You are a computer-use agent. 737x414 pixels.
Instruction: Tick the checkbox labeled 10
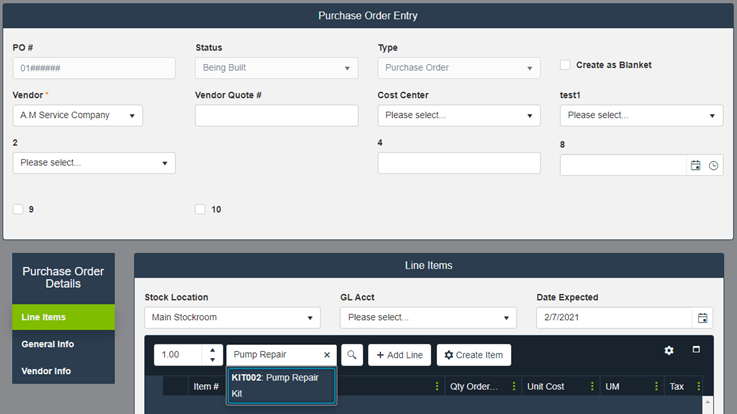[201, 209]
